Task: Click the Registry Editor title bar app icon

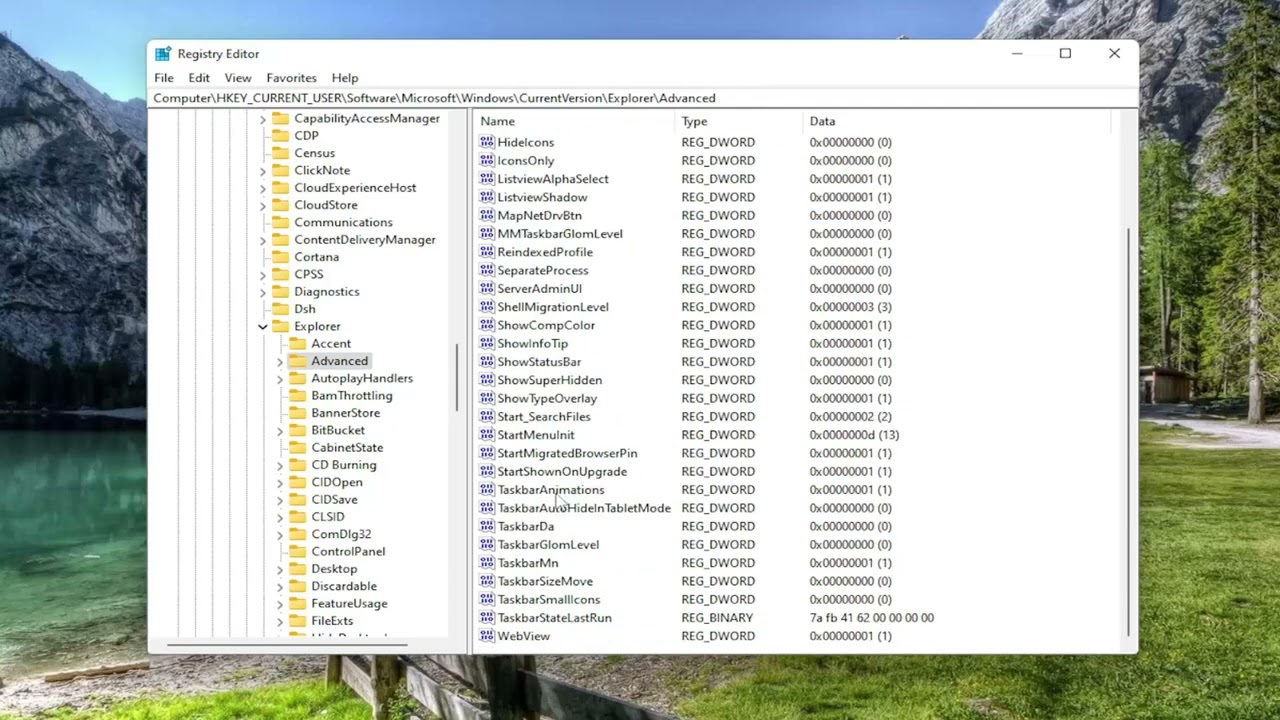Action: point(163,54)
